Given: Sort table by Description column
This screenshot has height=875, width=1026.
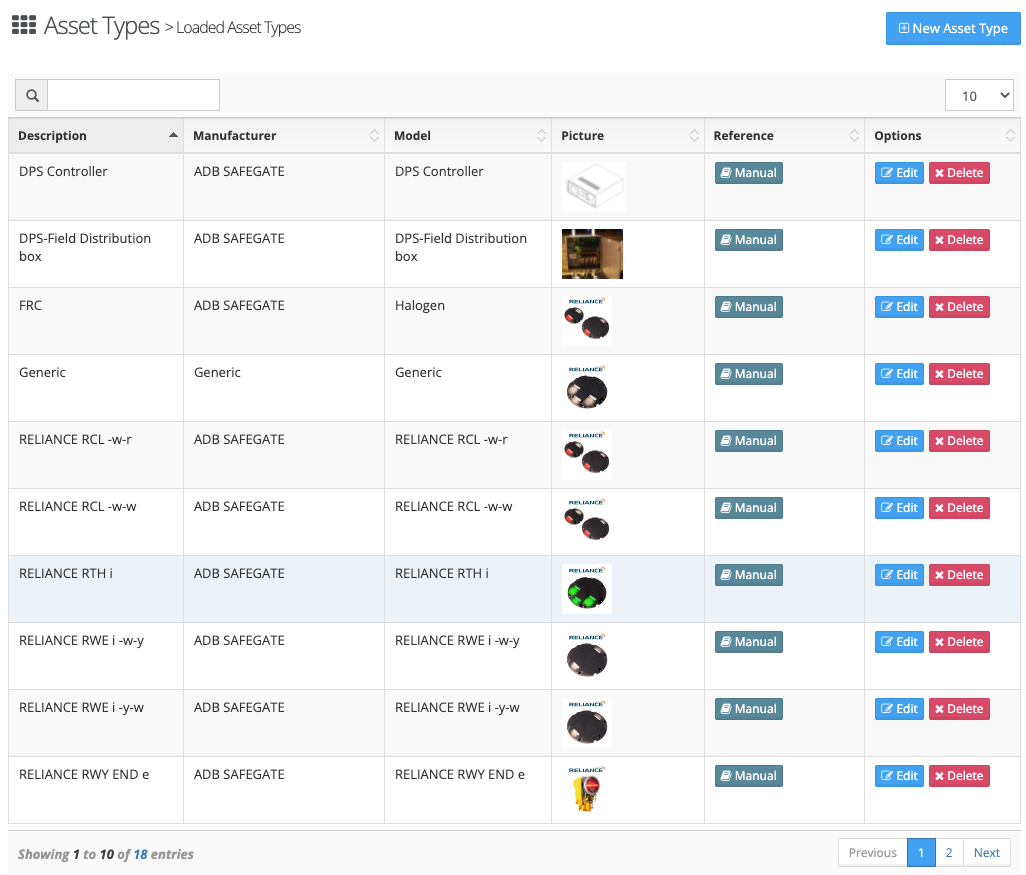Looking at the screenshot, I should 96,135.
